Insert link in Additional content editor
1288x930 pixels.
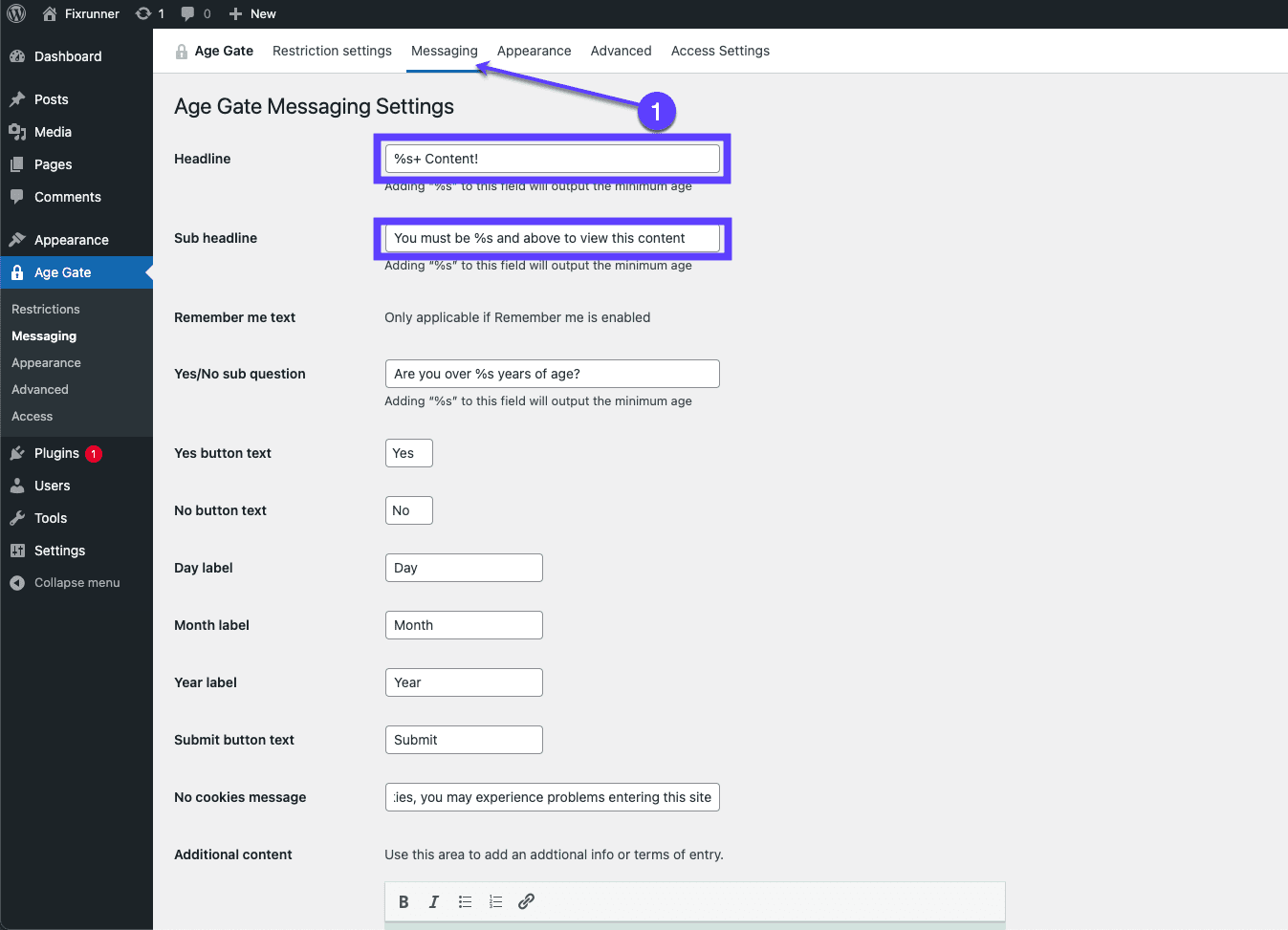(x=526, y=901)
